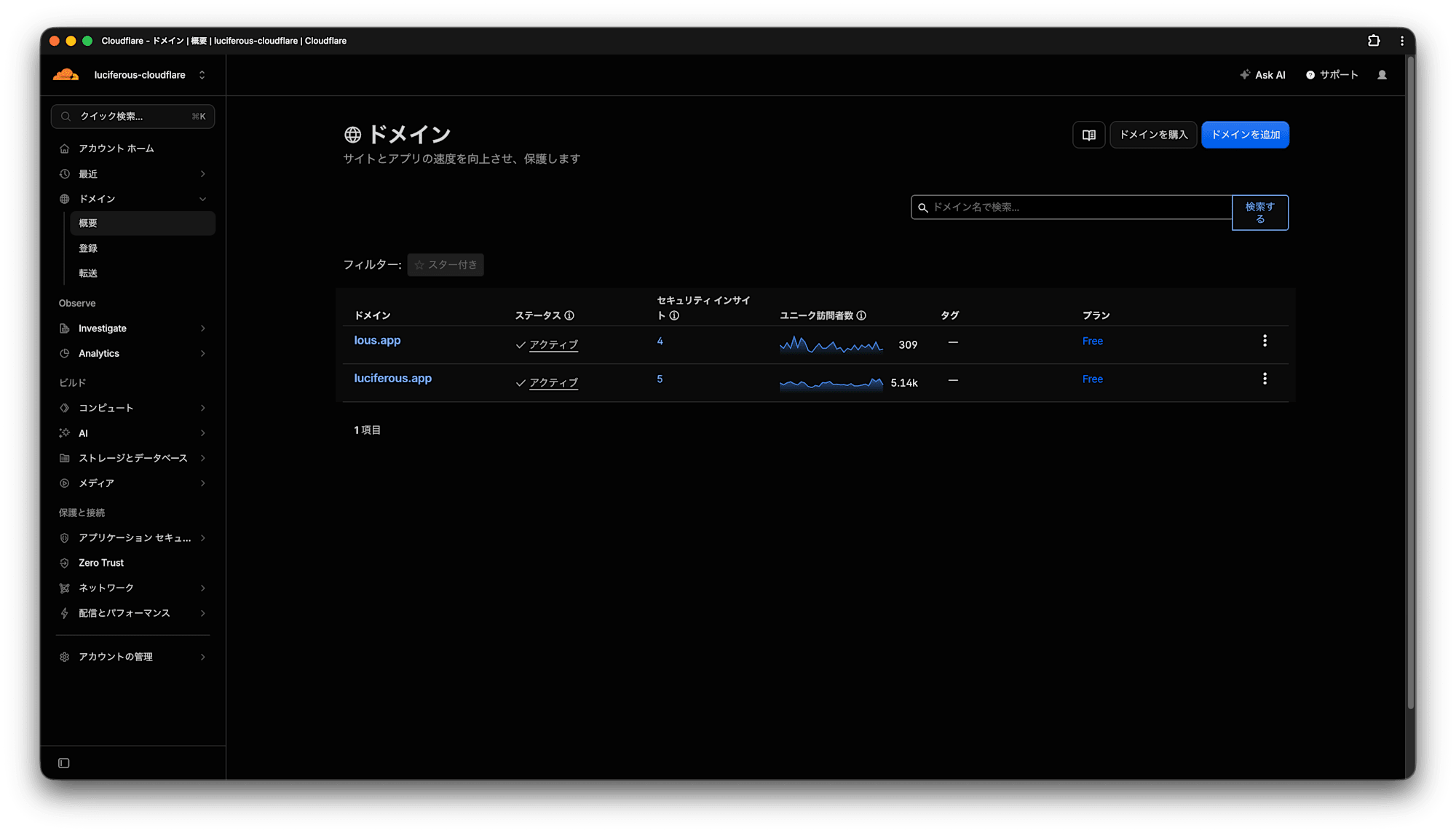Expand the メディア submenu chevron
The image size is (1456, 833).
203,483
